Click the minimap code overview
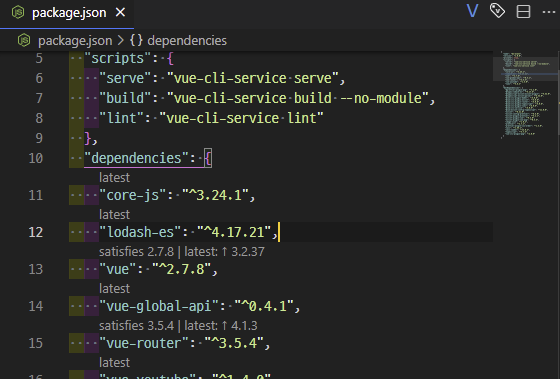Viewport: 560px width, 379px height. 525,95
